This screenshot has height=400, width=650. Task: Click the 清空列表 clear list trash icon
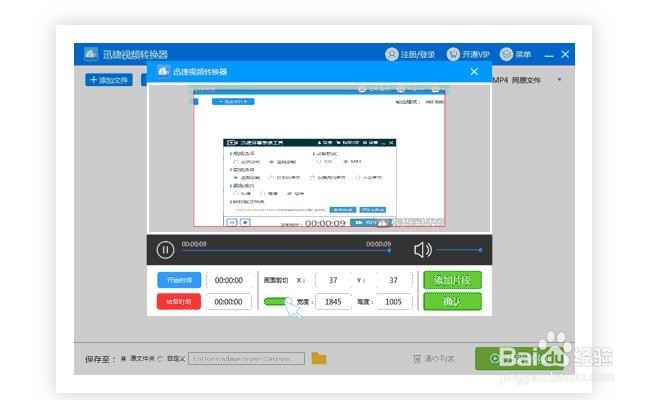coord(417,359)
